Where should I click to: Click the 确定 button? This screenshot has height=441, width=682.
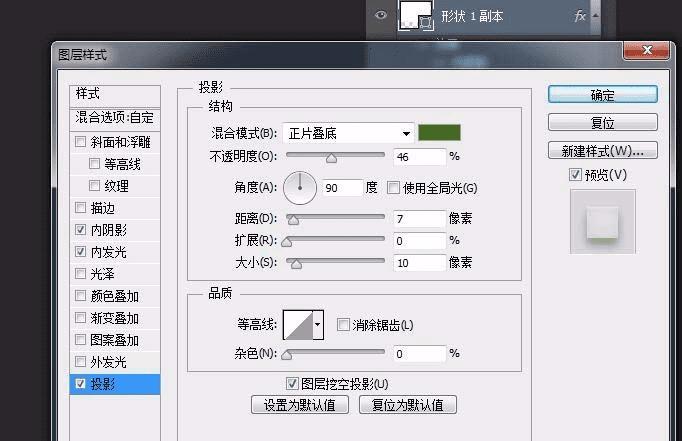(x=602, y=94)
